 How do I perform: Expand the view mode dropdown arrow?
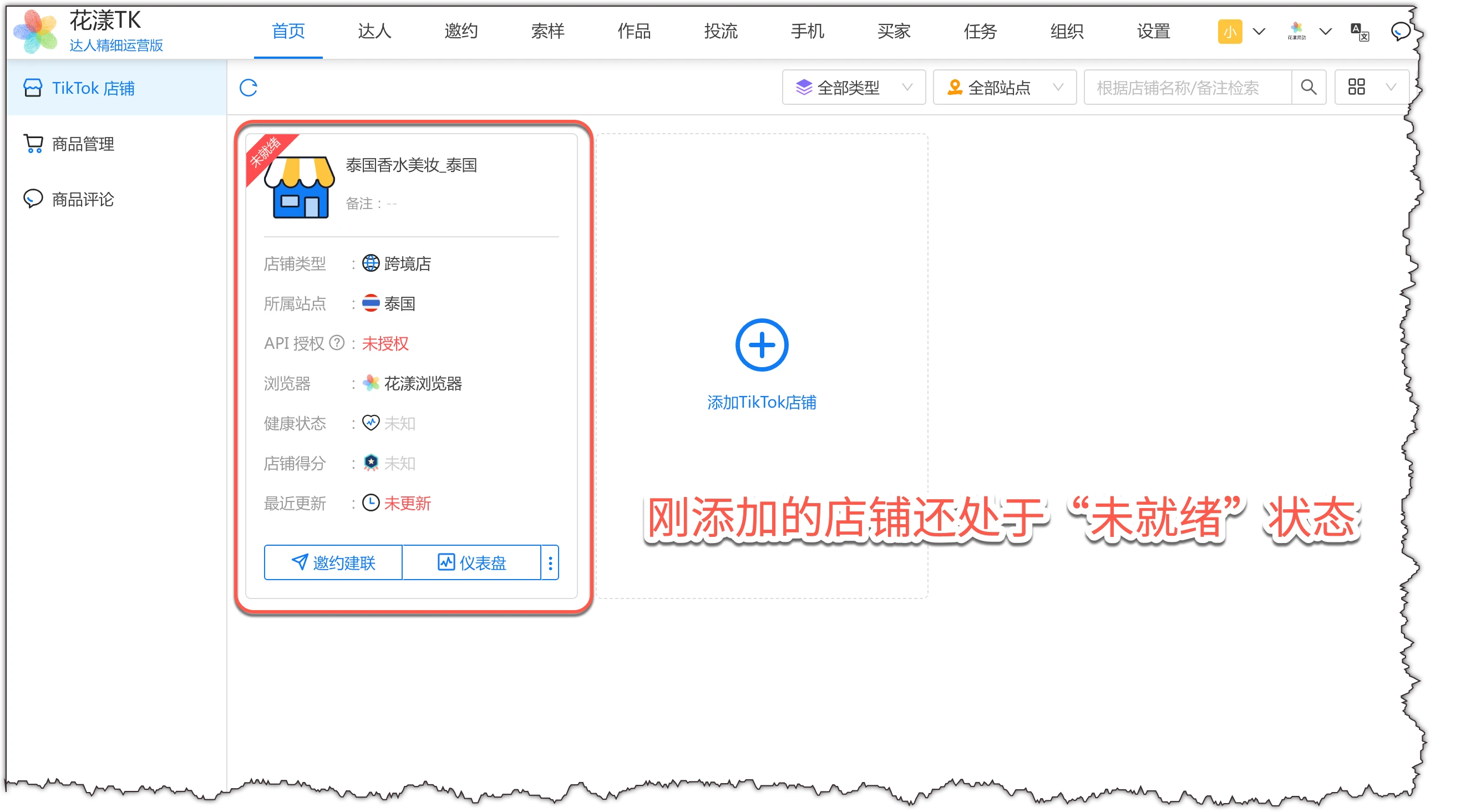pyautogui.click(x=1391, y=88)
